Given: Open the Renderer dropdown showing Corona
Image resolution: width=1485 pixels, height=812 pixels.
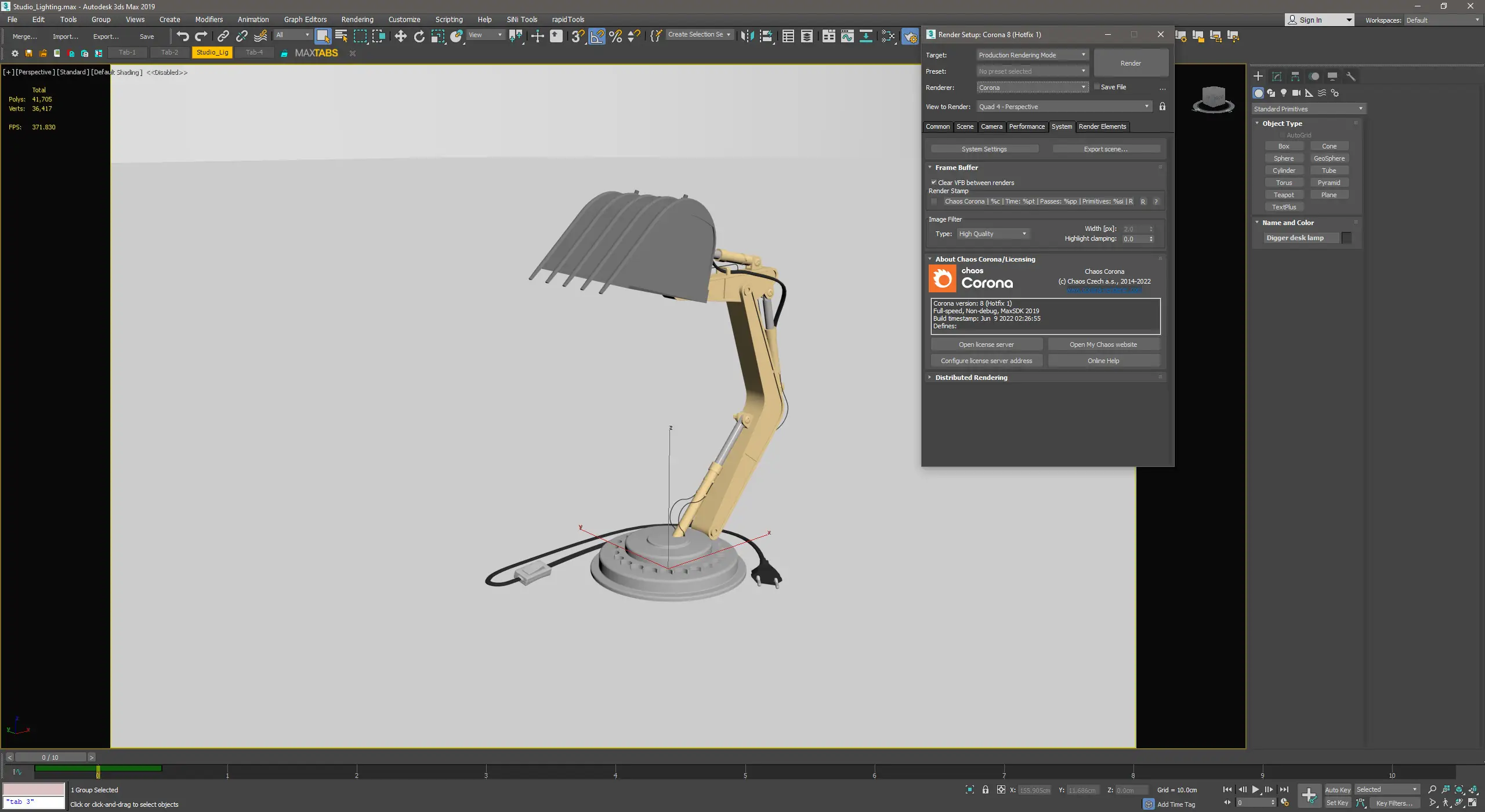Looking at the screenshot, I should click(x=1031, y=88).
